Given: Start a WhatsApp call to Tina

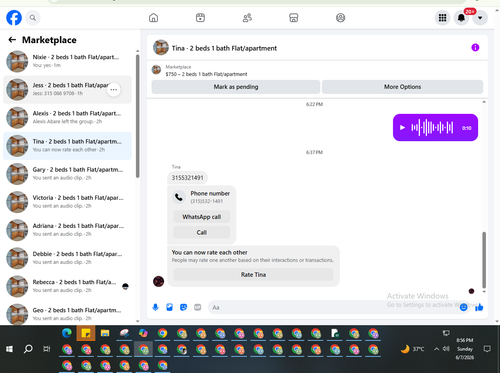Looking at the screenshot, I should [x=202, y=217].
